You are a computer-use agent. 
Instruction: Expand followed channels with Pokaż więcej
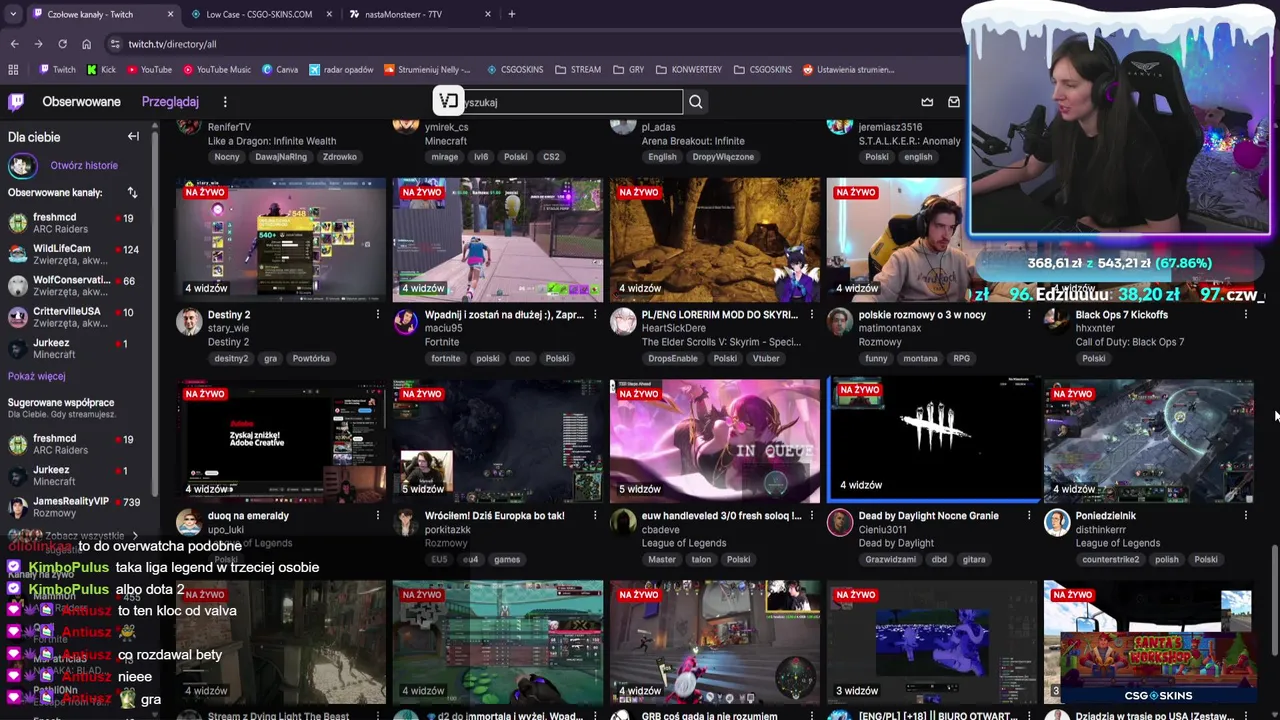point(37,376)
